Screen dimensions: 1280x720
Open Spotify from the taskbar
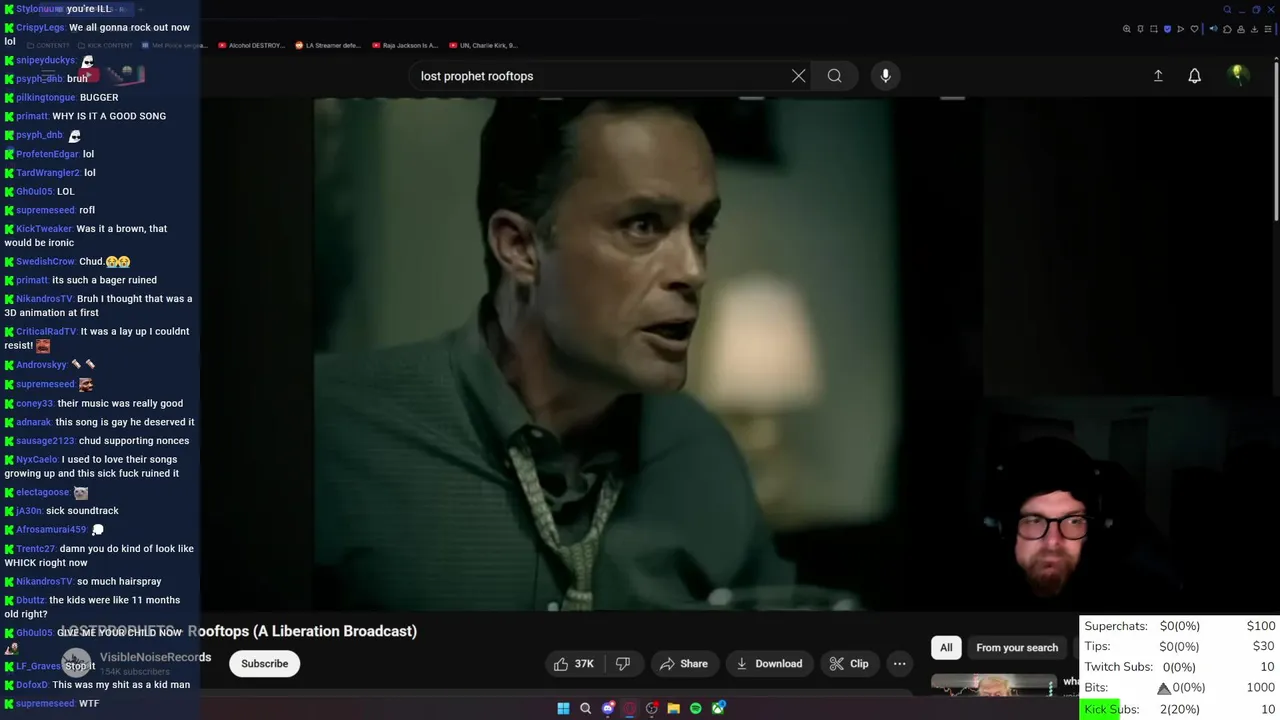695,708
